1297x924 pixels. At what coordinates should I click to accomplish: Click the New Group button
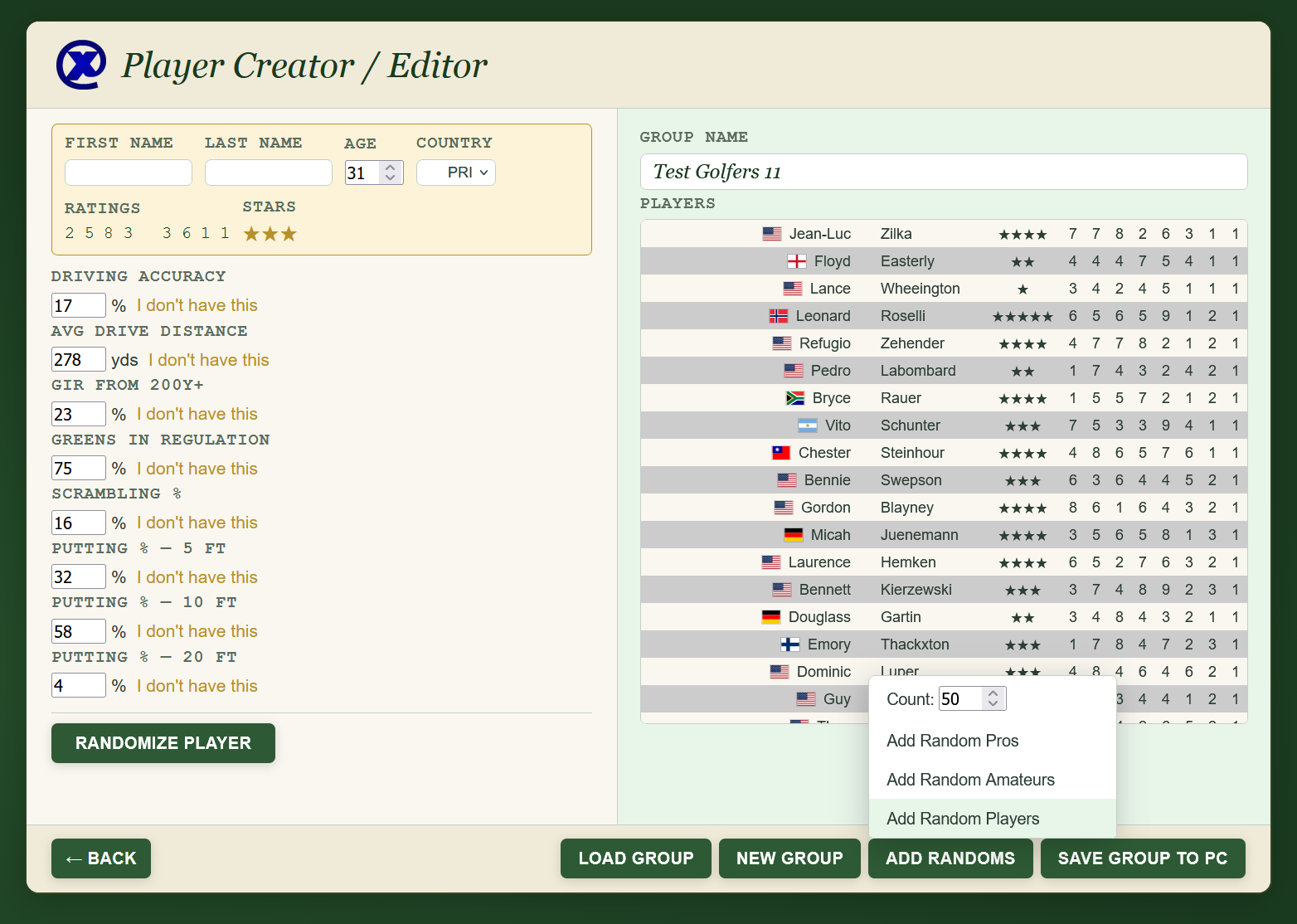(x=789, y=858)
